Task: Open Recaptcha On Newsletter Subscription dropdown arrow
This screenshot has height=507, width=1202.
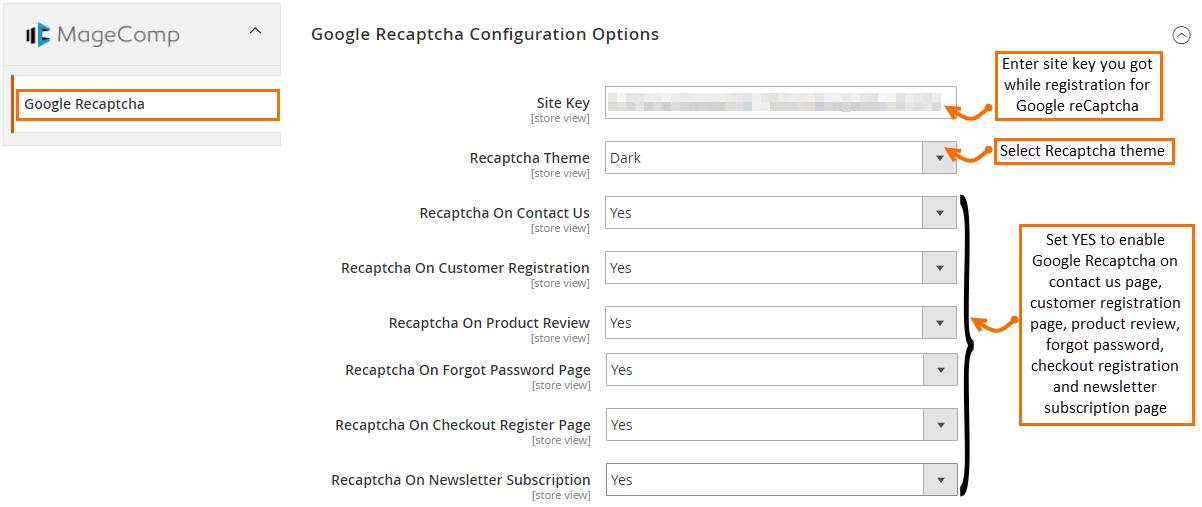Action: pos(940,479)
